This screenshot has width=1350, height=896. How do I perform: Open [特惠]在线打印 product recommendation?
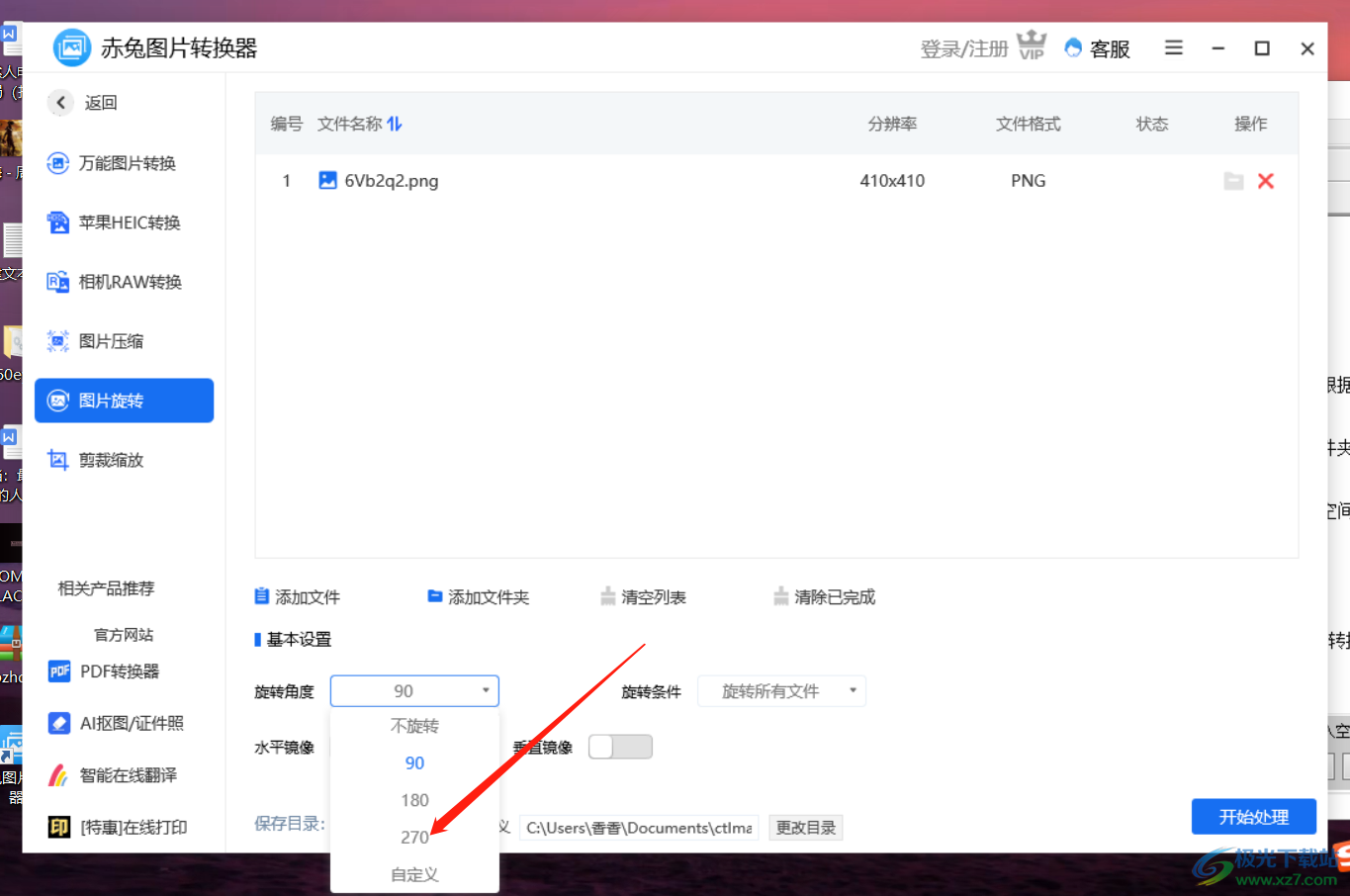pyautogui.click(x=118, y=827)
